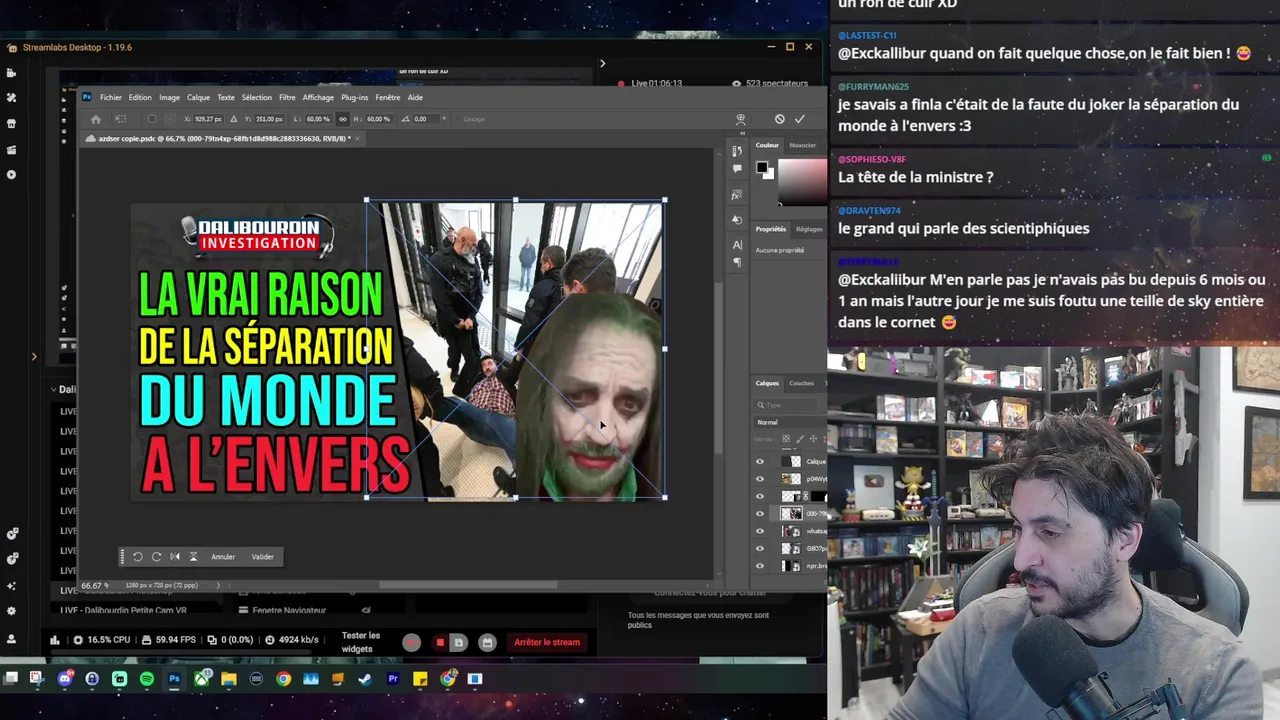Switch to the Couches panel tab
The height and width of the screenshot is (720, 1280).
[801, 383]
